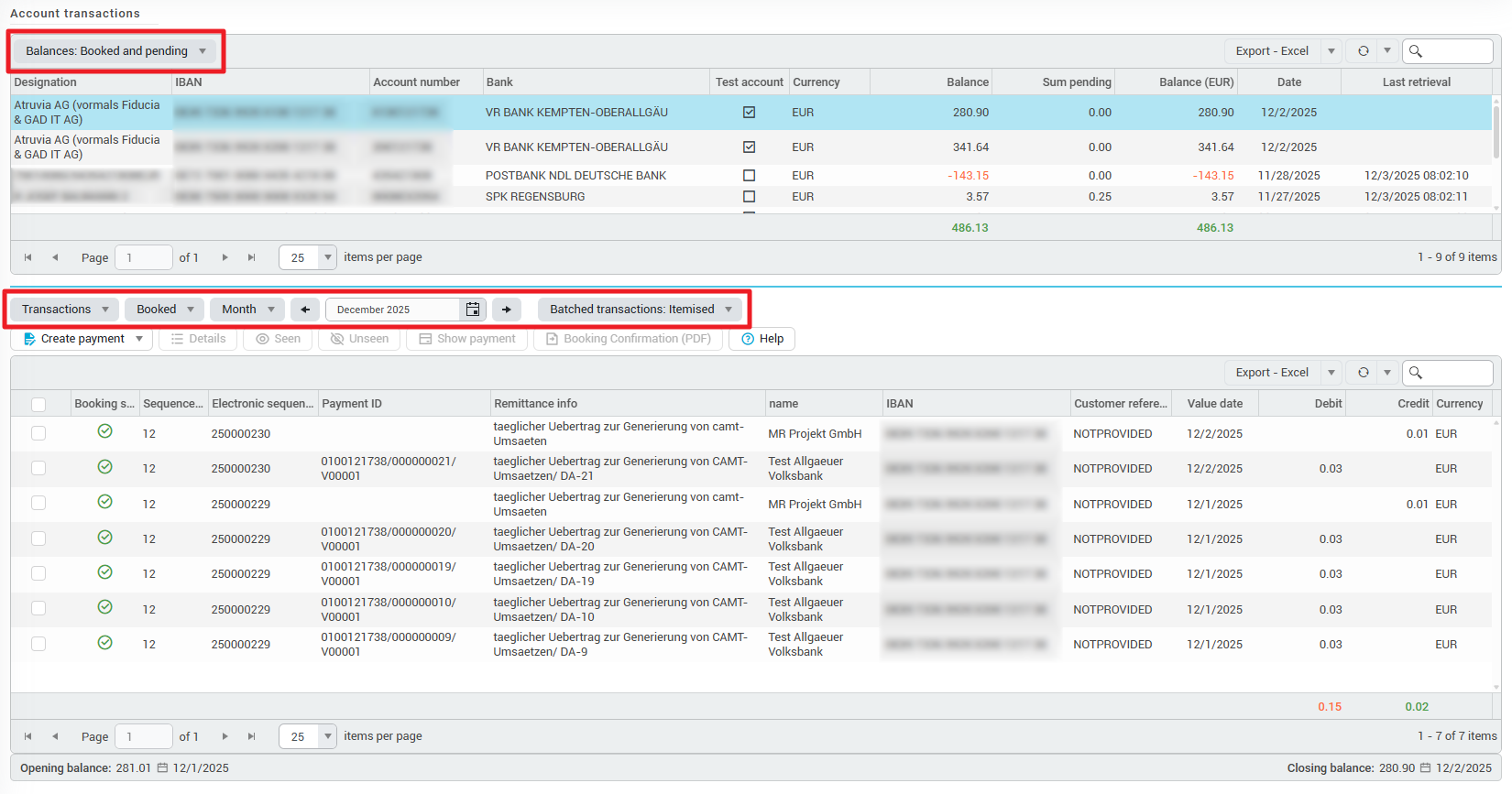The width and height of the screenshot is (1512, 794).
Task: Expand the Batched transactions: Itemised dropdown
Action: coord(640,310)
